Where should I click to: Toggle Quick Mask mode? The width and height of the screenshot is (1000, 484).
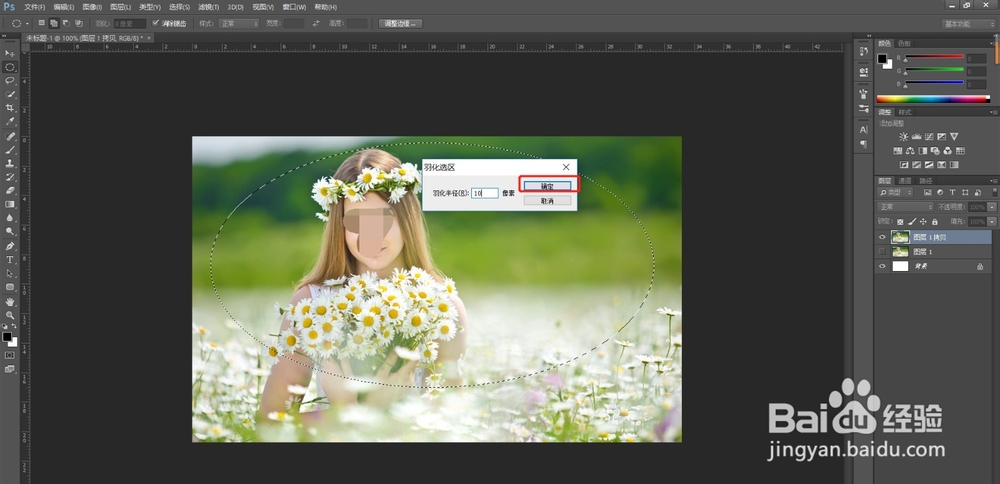click(x=10, y=355)
